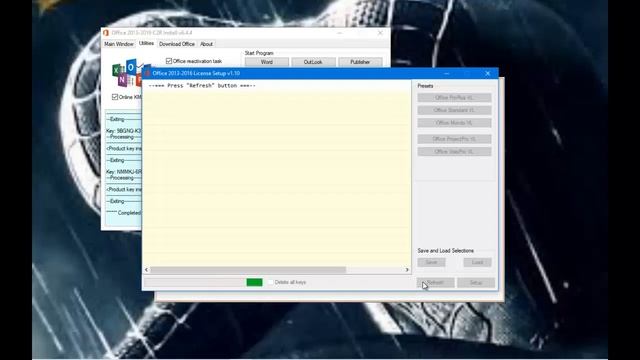Click left arrow of horizontal scrollbar
Viewport: 640px width, 360px height.
pos(147,270)
